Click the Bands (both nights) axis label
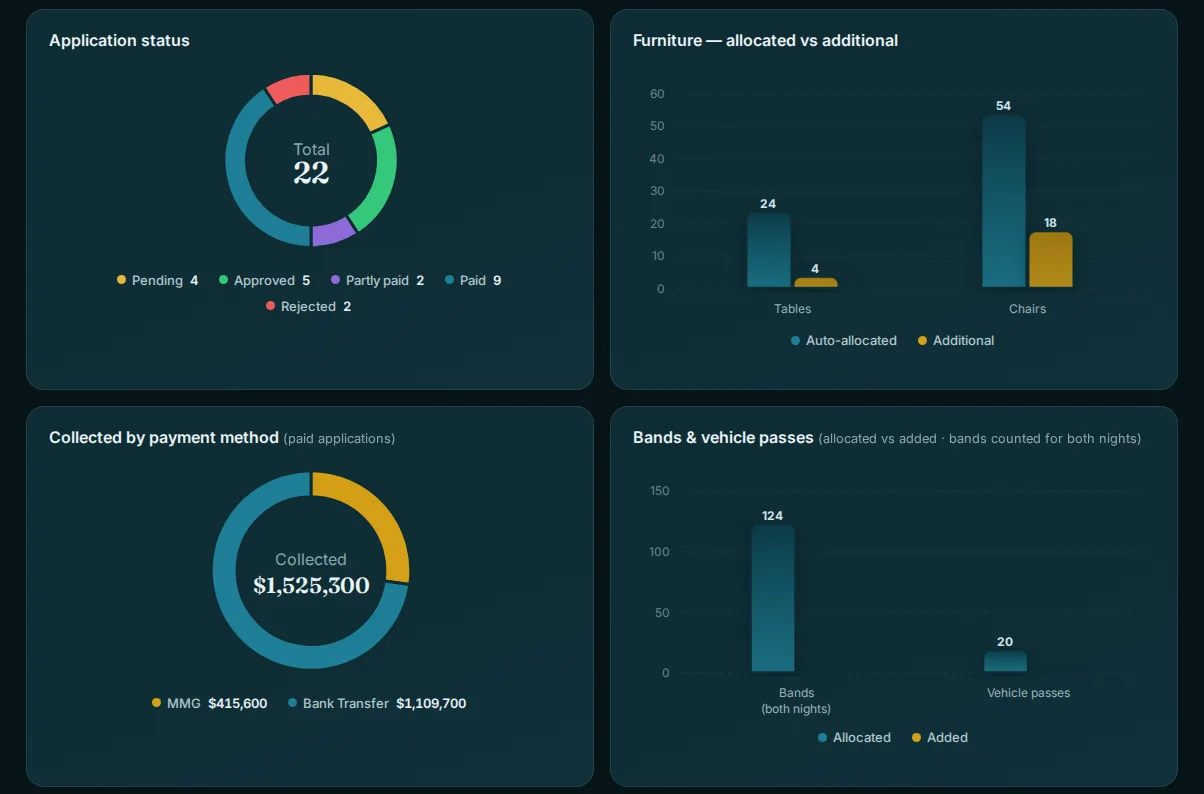1204x794 pixels. (x=796, y=700)
